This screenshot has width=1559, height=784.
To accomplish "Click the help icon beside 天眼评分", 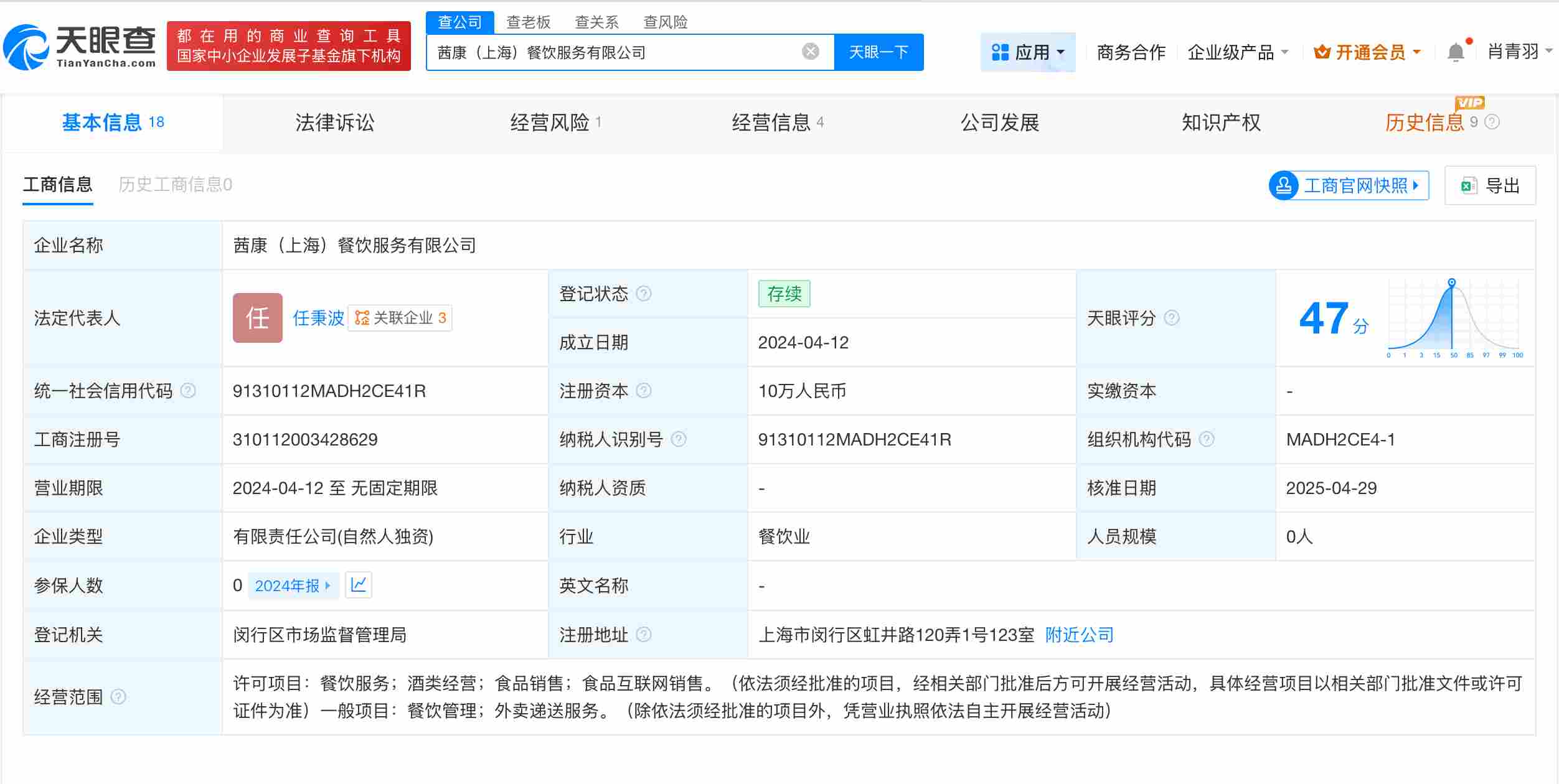I will (1173, 319).
